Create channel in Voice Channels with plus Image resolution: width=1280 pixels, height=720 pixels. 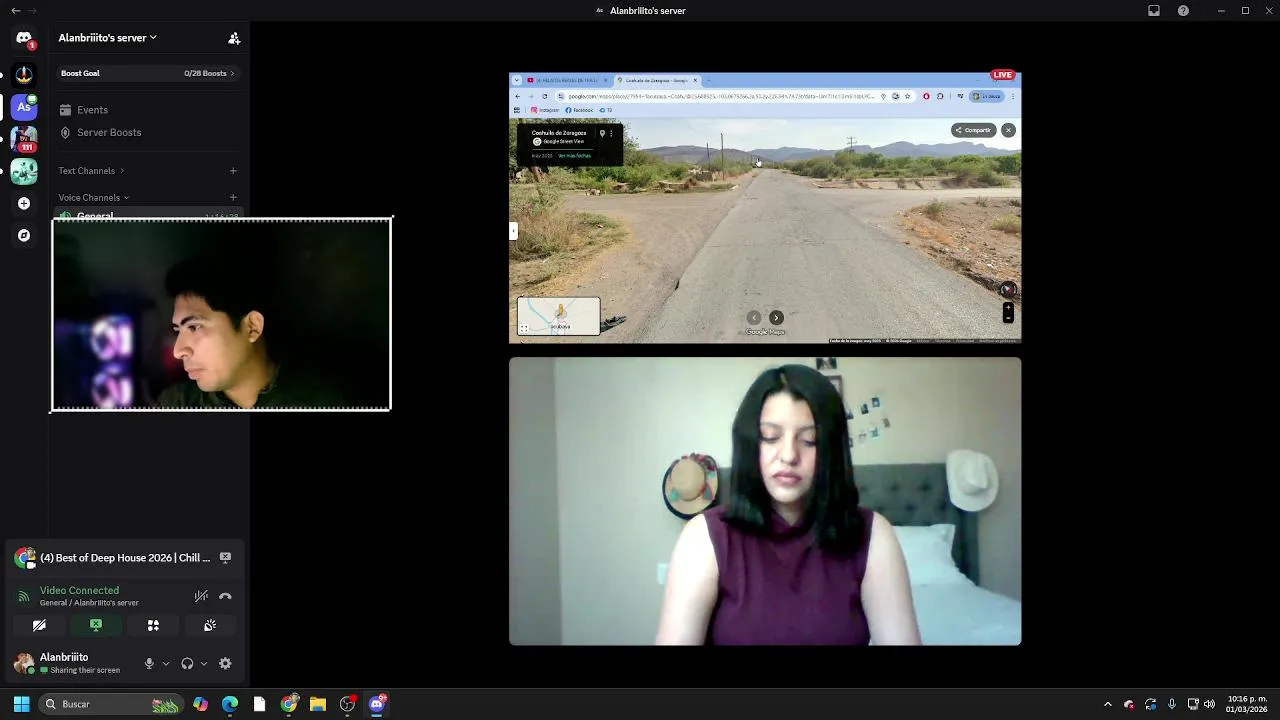(x=233, y=198)
